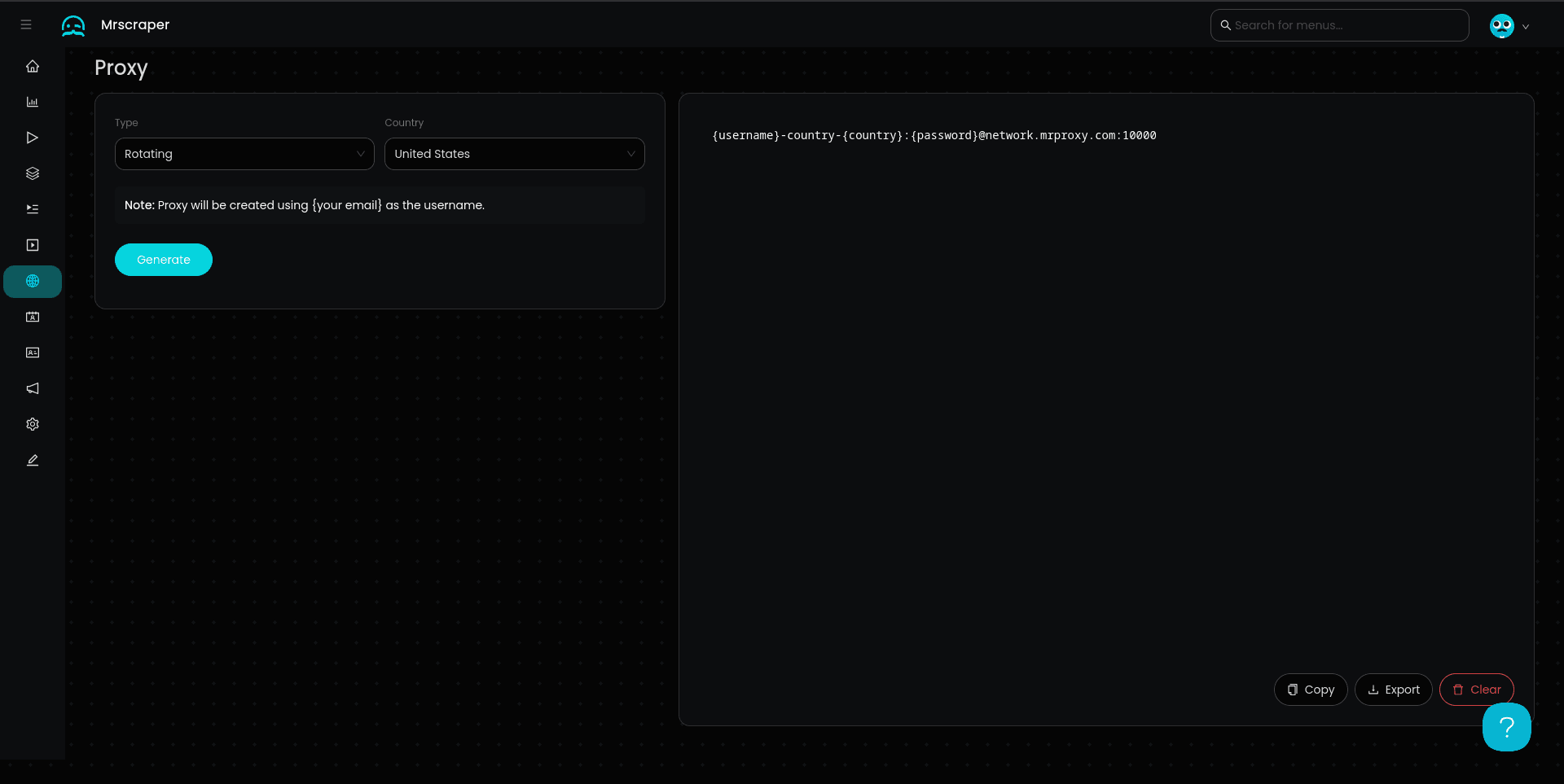Open the Country dropdown showing United States

pyautogui.click(x=514, y=154)
